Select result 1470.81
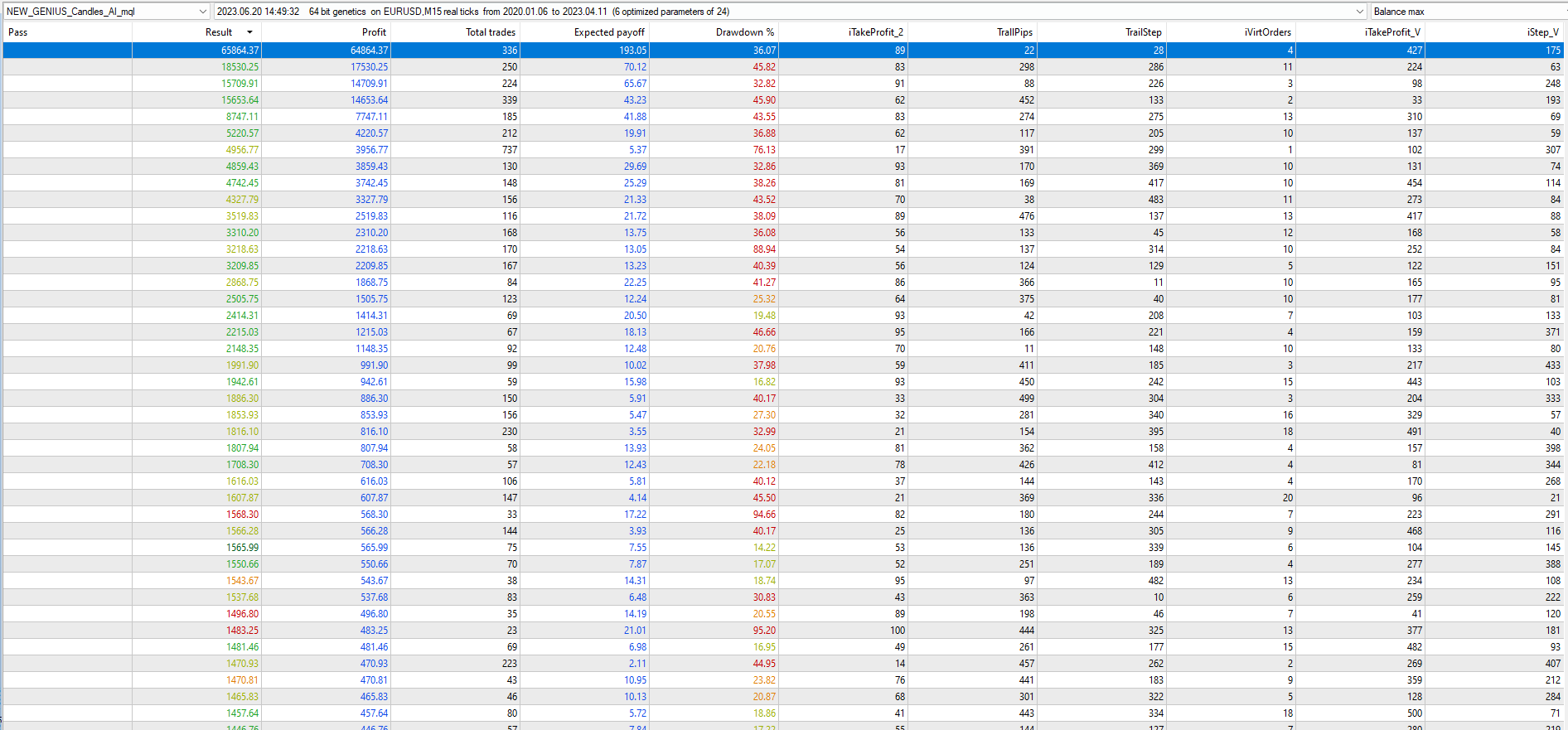The height and width of the screenshot is (730, 1568). 242,680
